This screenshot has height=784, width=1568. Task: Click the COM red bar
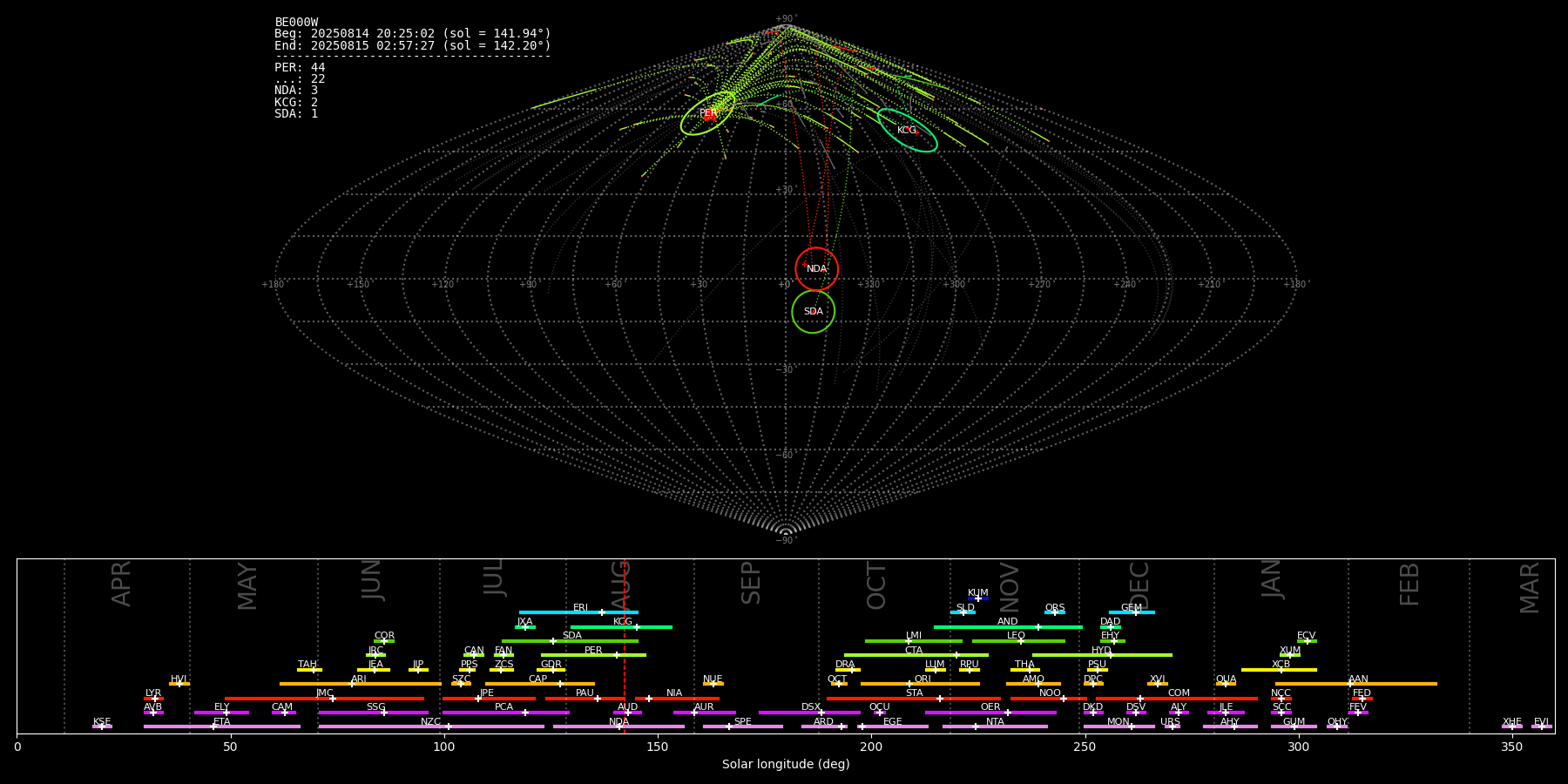1177,698
